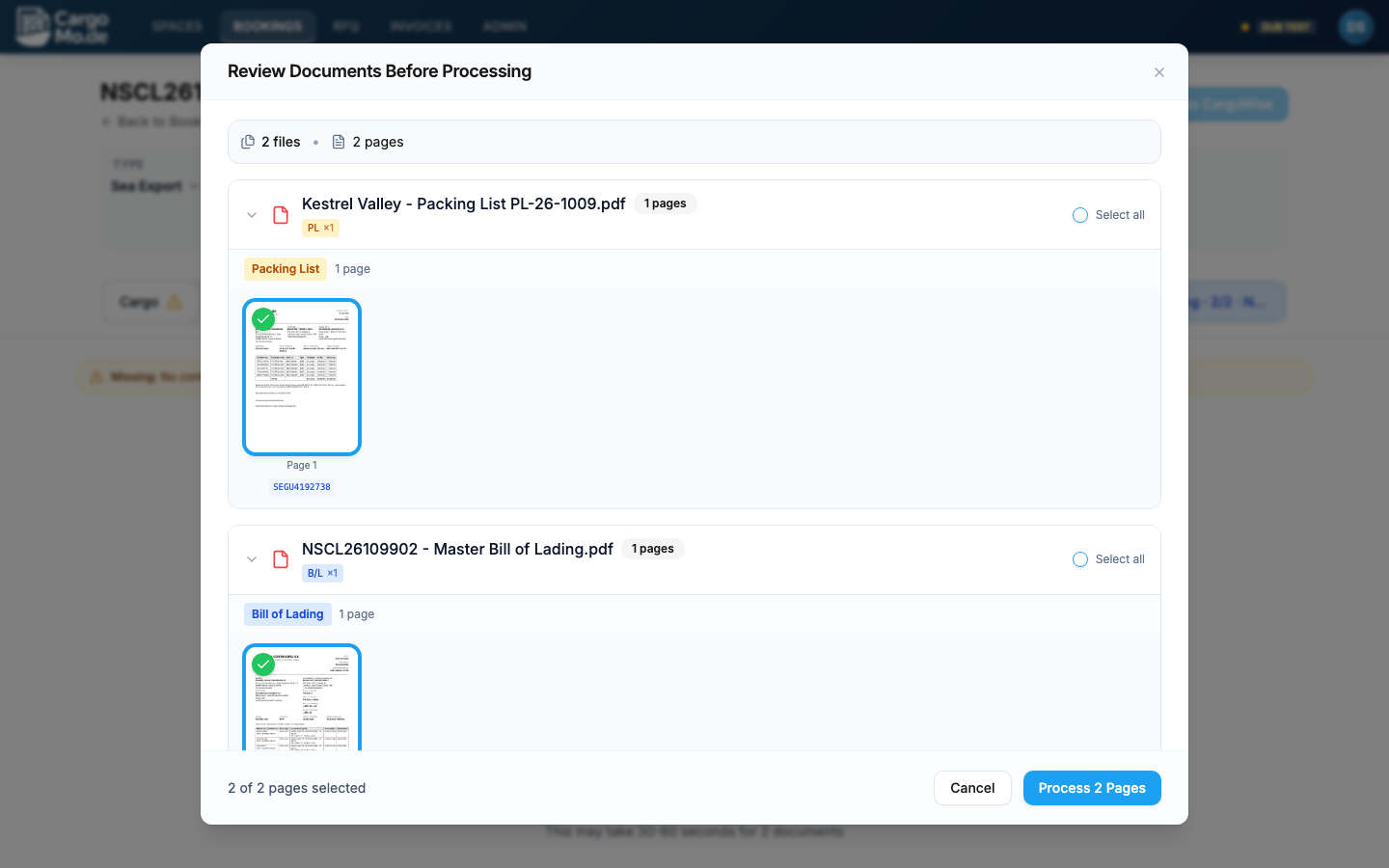
Task: Cancel the document review
Action: 972,788
